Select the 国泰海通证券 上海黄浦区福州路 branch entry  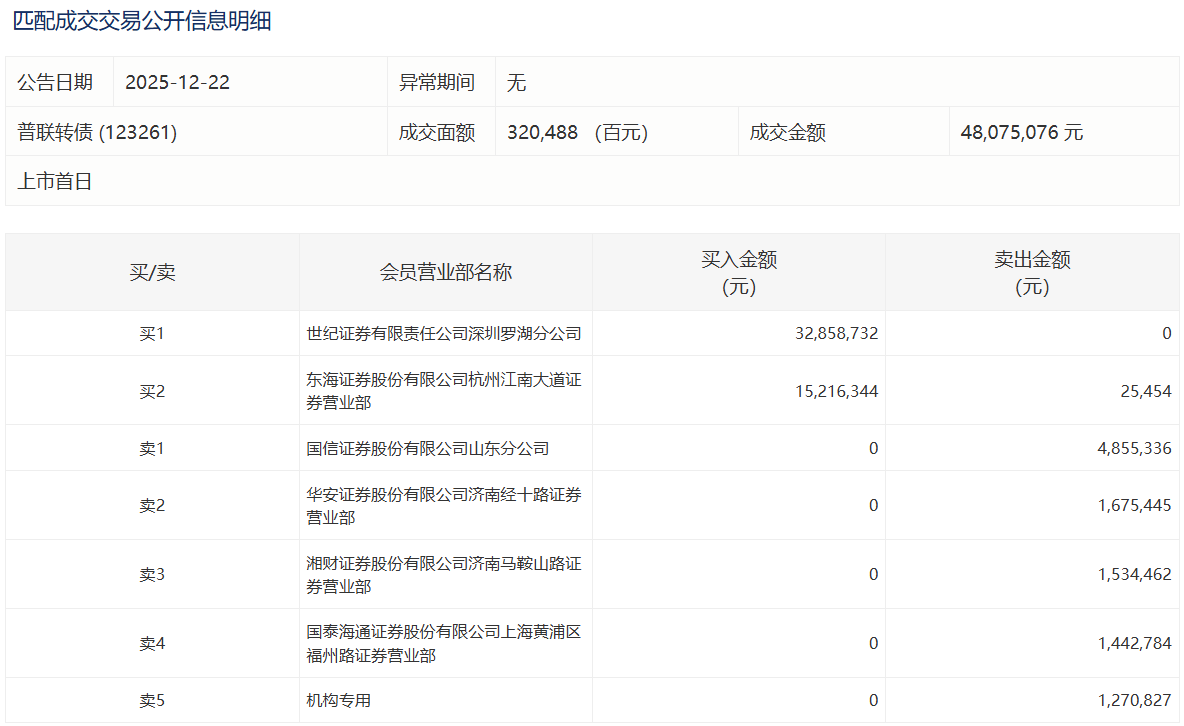tap(444, 644)
